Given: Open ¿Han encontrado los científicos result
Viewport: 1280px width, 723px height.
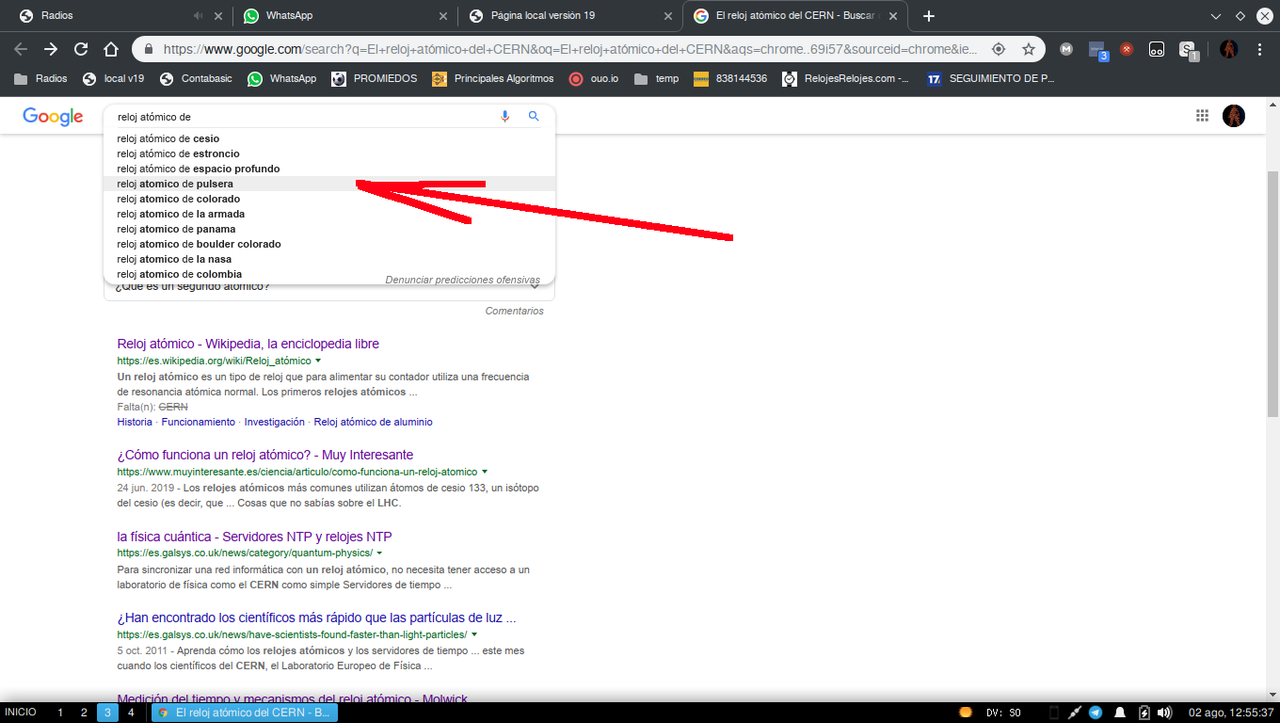Looking at the screenshot, I should (x=316, y=617).
